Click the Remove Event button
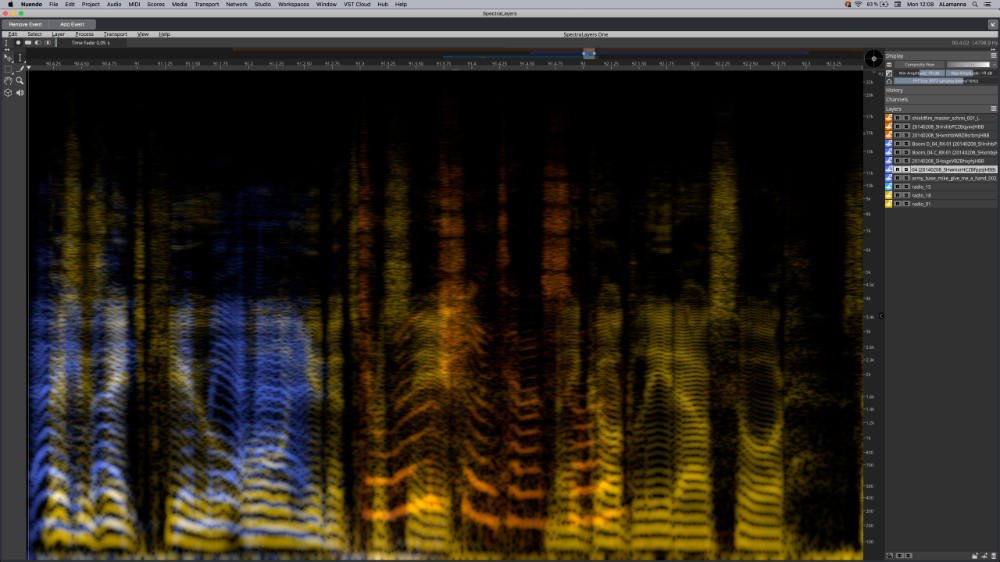This screenshot has height=562, width=1000. 25,24
